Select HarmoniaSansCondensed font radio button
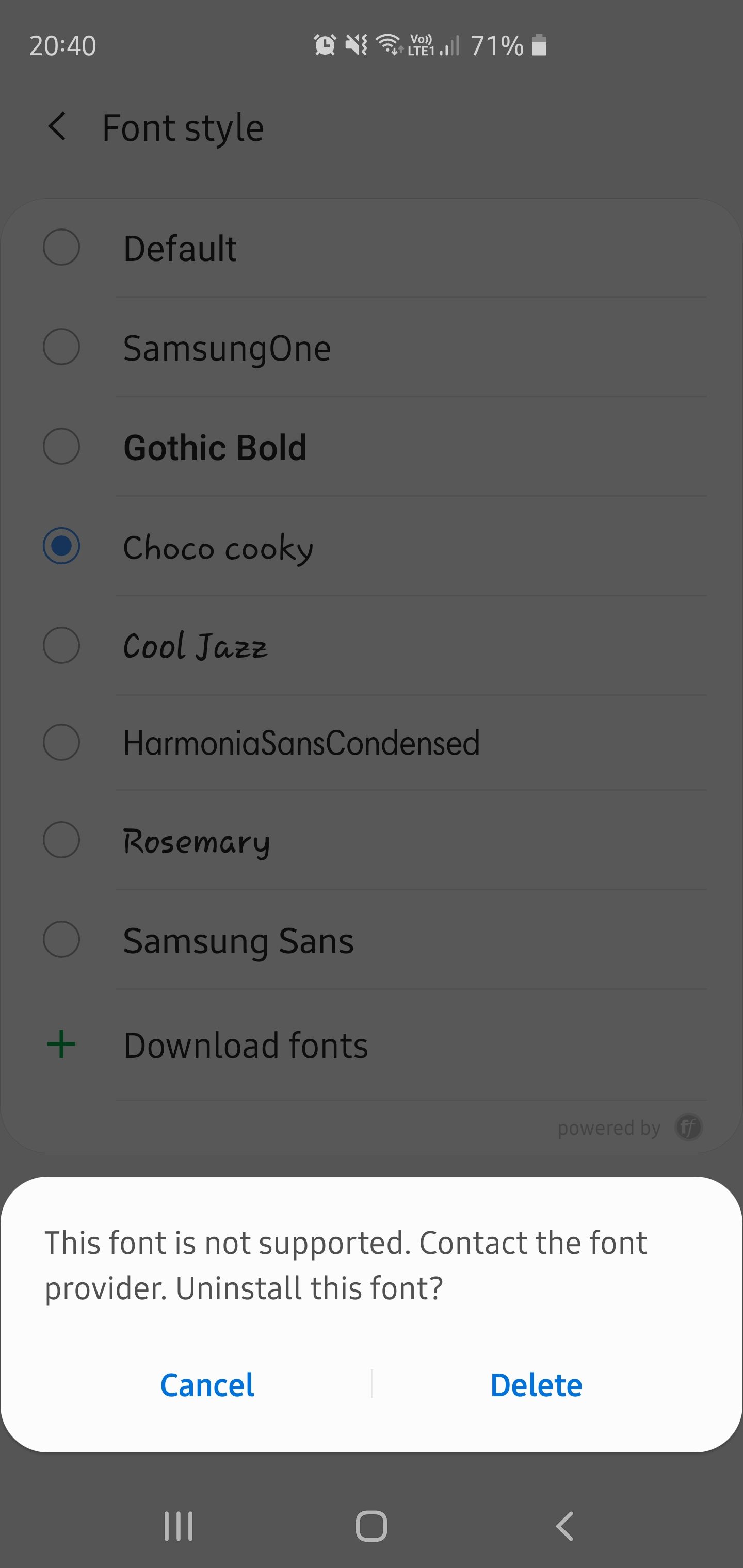The width and height of the screenshot is (743, 1568). [x=61, y=743]
